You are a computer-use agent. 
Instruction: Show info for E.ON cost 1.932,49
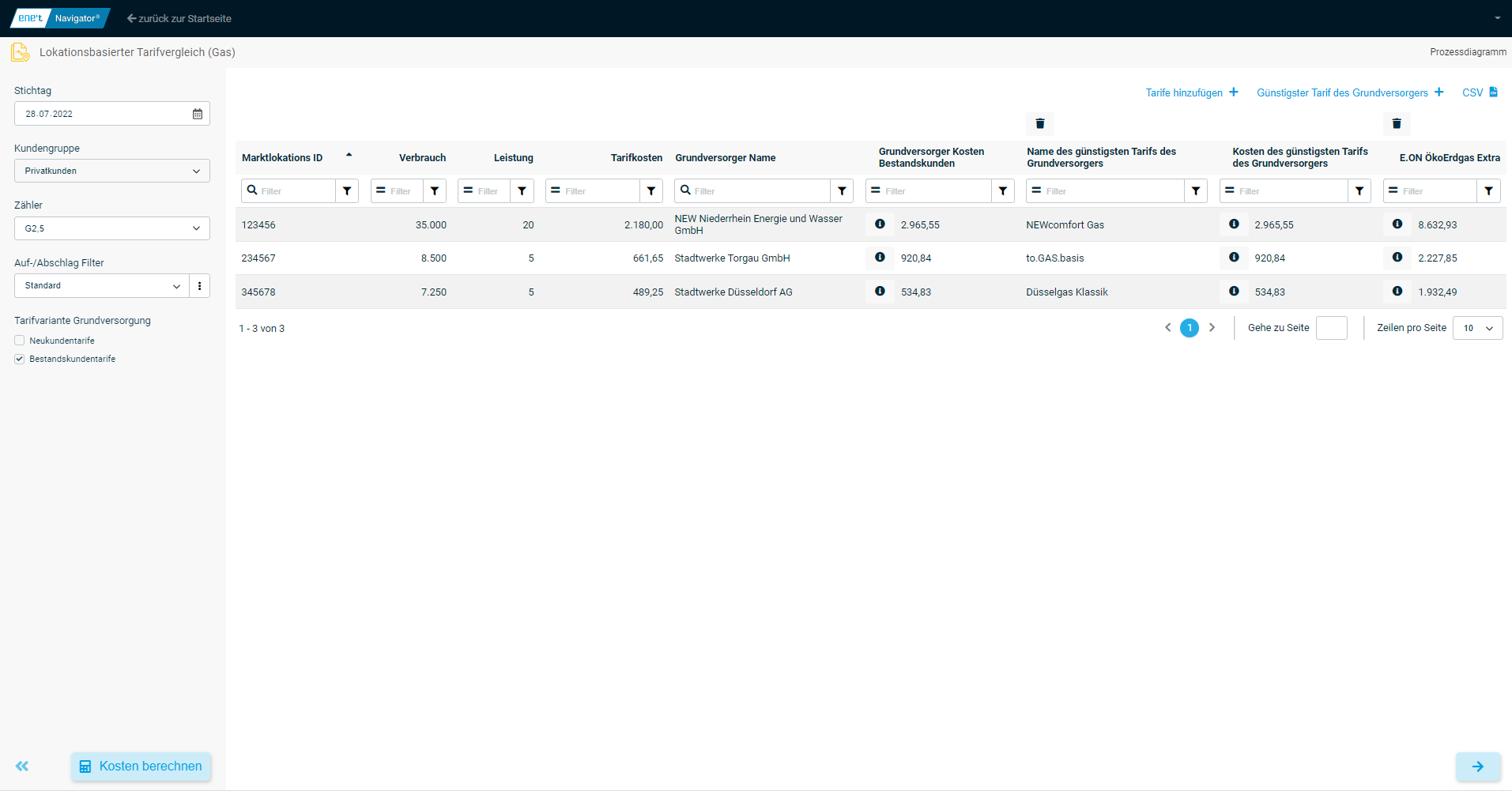pyautogui.click(x=1397, y=292)
